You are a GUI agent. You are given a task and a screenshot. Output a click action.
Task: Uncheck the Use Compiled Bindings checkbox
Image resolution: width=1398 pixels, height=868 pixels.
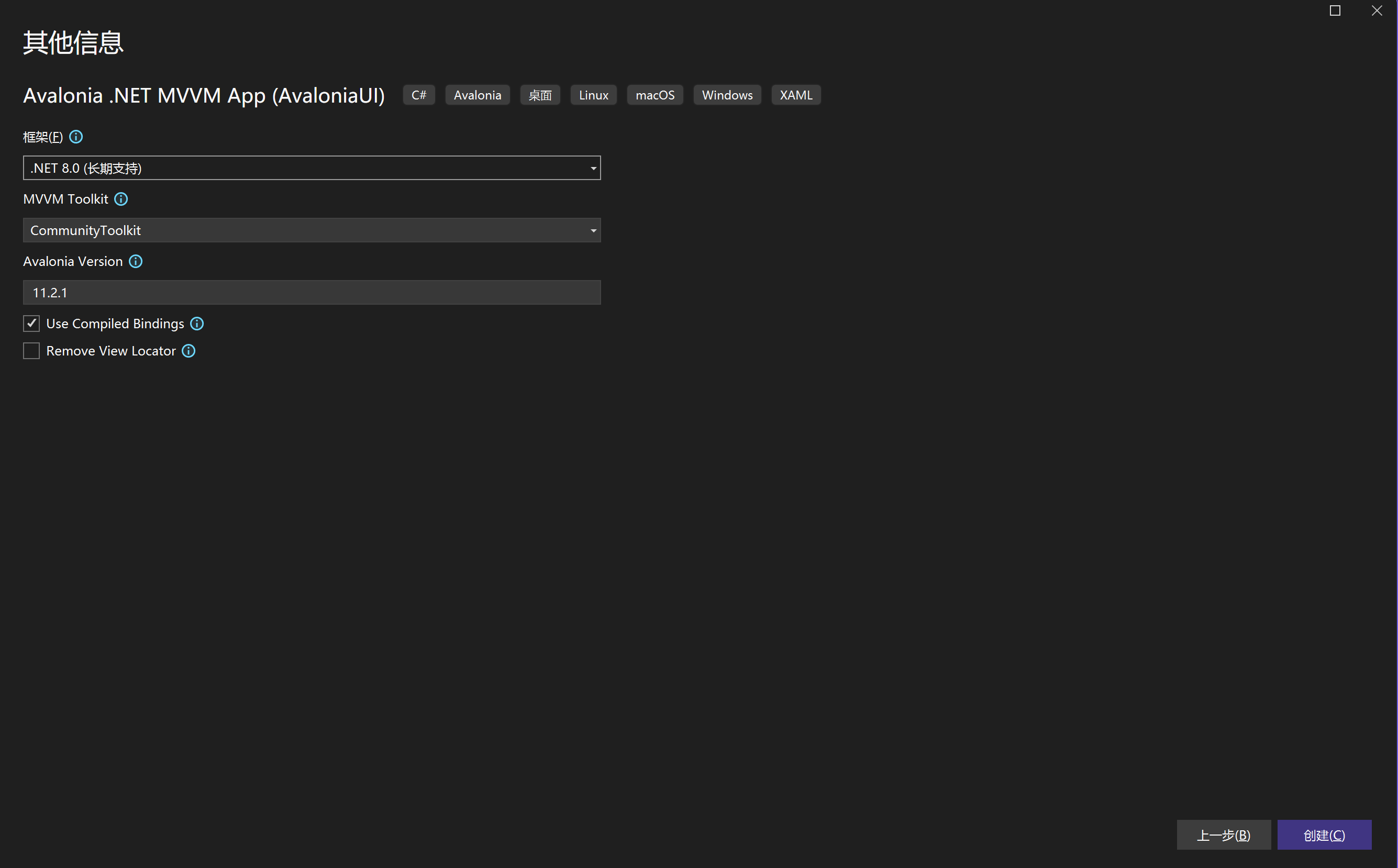[31, 324]
